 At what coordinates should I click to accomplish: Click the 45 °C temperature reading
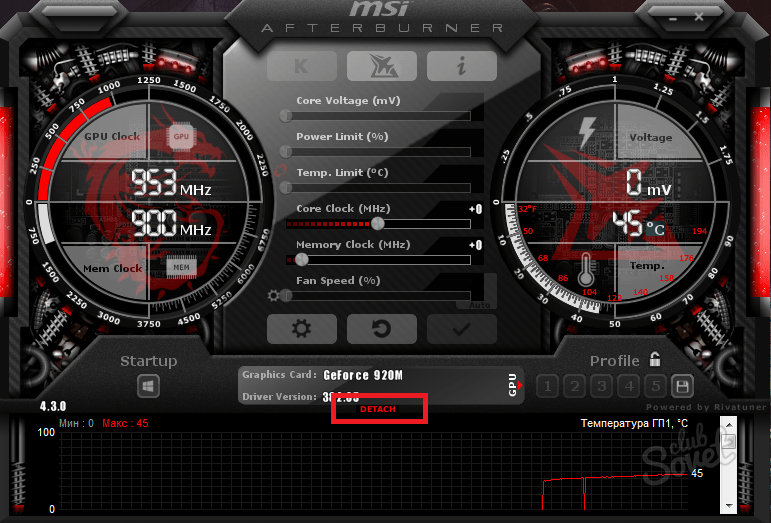[x=638, y=224]
